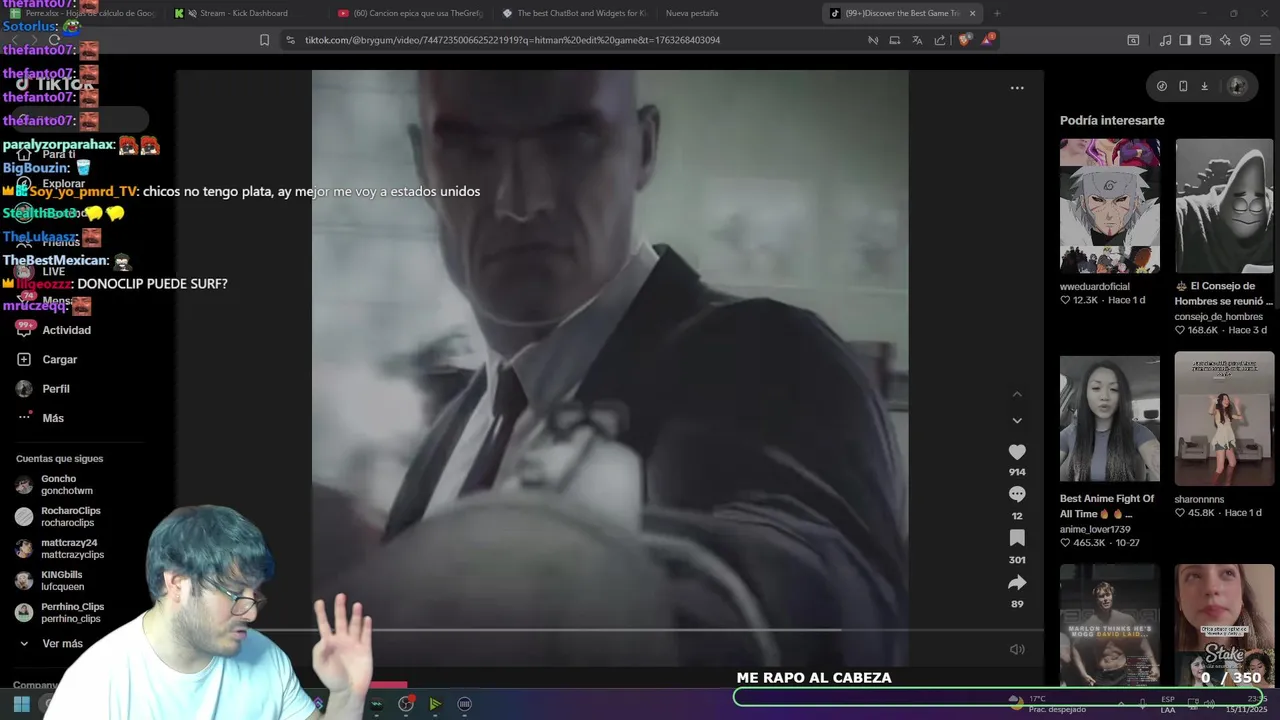Open the three-dot more options on video

tap(1017, 88)
